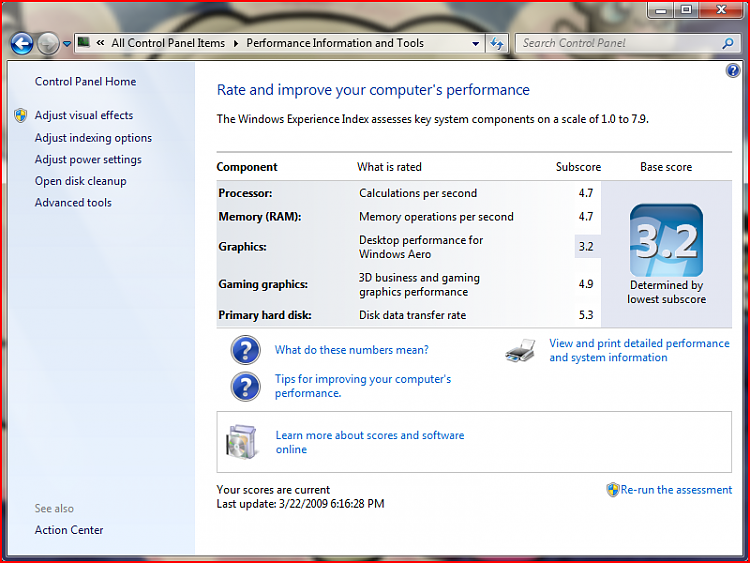Image resolution: width=750 pixels, height=563 pixels.
Task: Close the Control Panel window
Action: 721,10
